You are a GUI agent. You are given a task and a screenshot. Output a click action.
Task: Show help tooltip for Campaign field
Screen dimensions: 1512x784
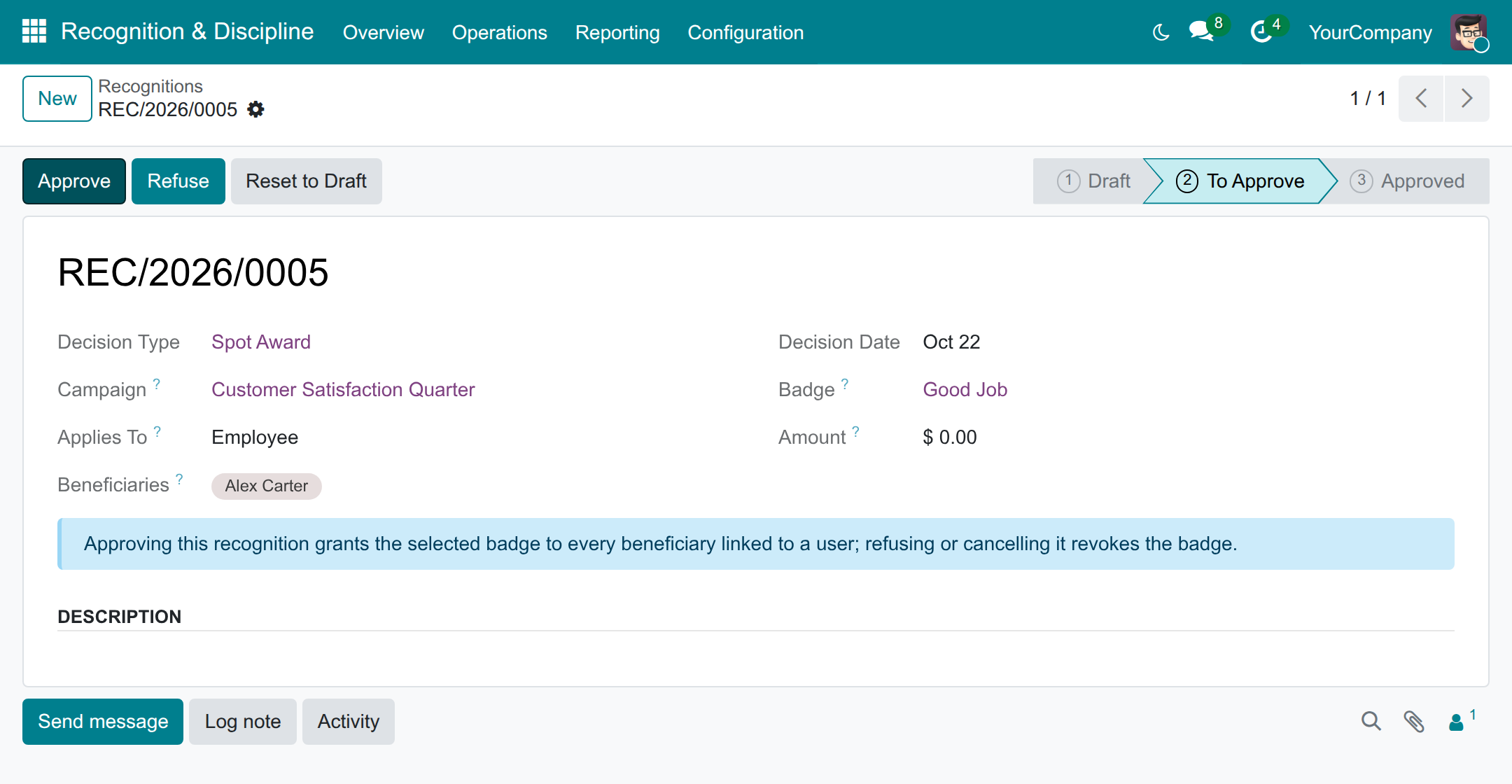[157, 384]
